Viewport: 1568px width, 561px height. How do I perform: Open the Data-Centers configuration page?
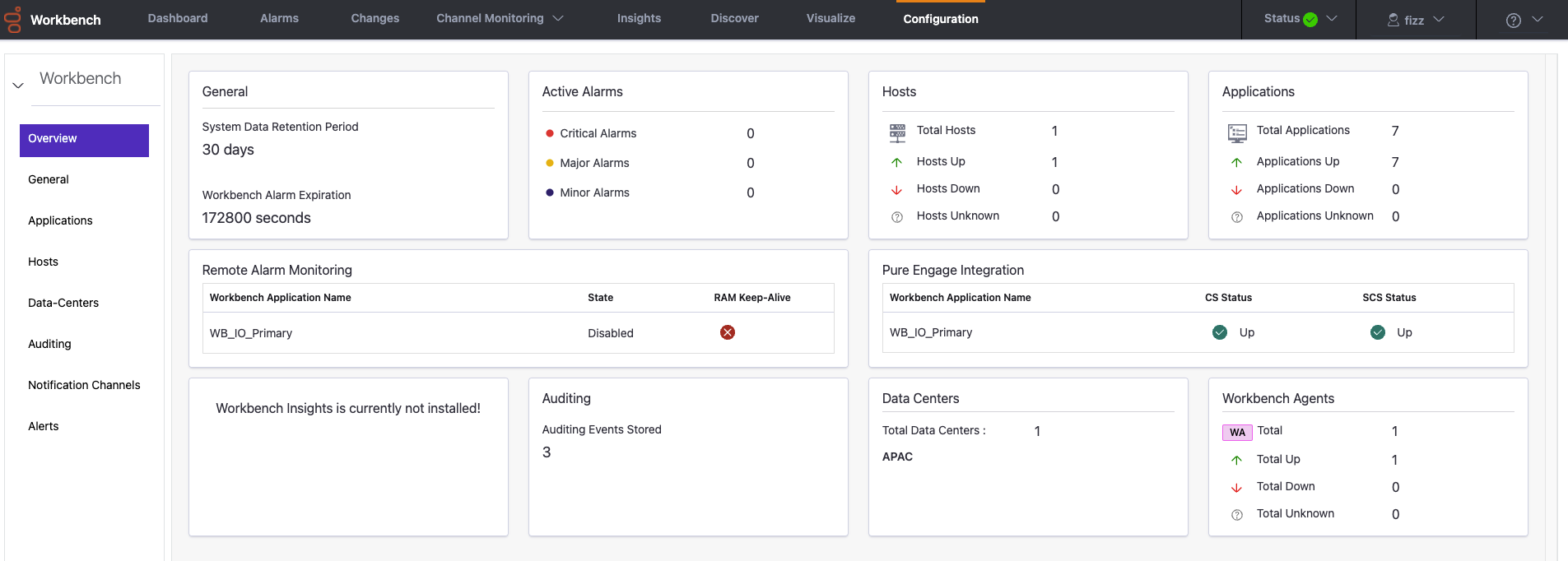tap(63, 303)
